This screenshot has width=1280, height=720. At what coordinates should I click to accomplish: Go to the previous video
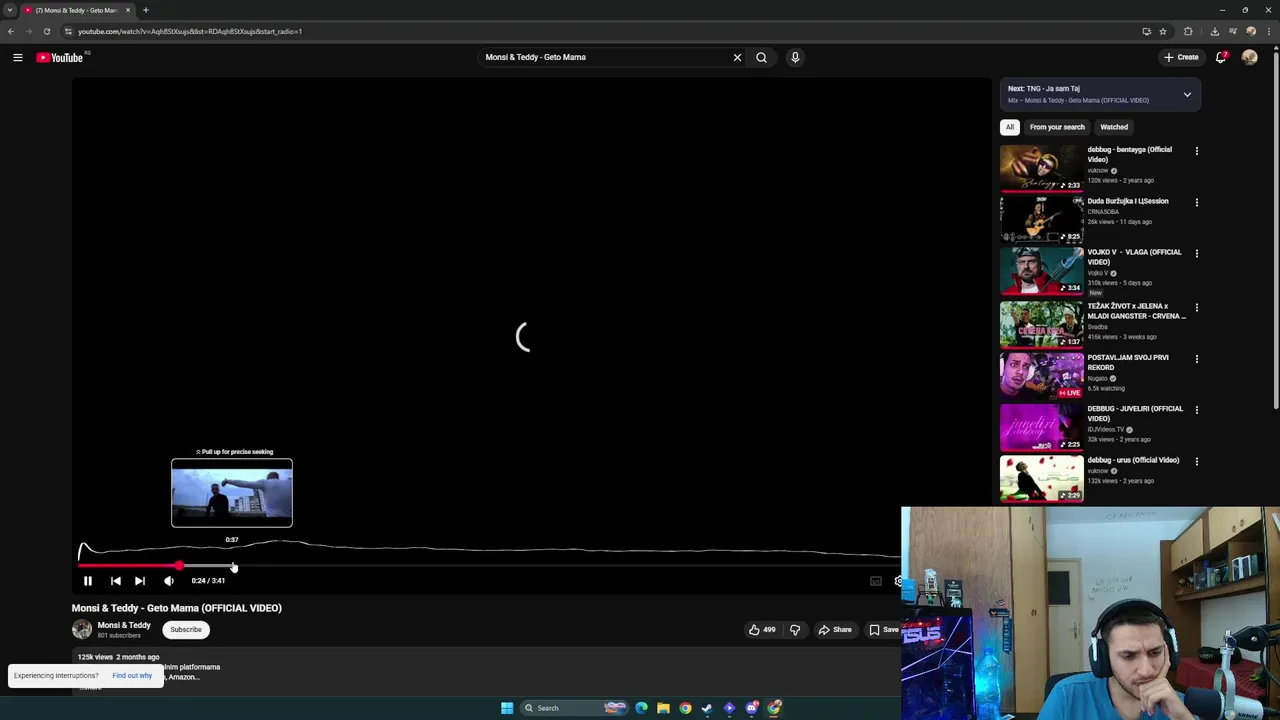(x=116, y=581)
